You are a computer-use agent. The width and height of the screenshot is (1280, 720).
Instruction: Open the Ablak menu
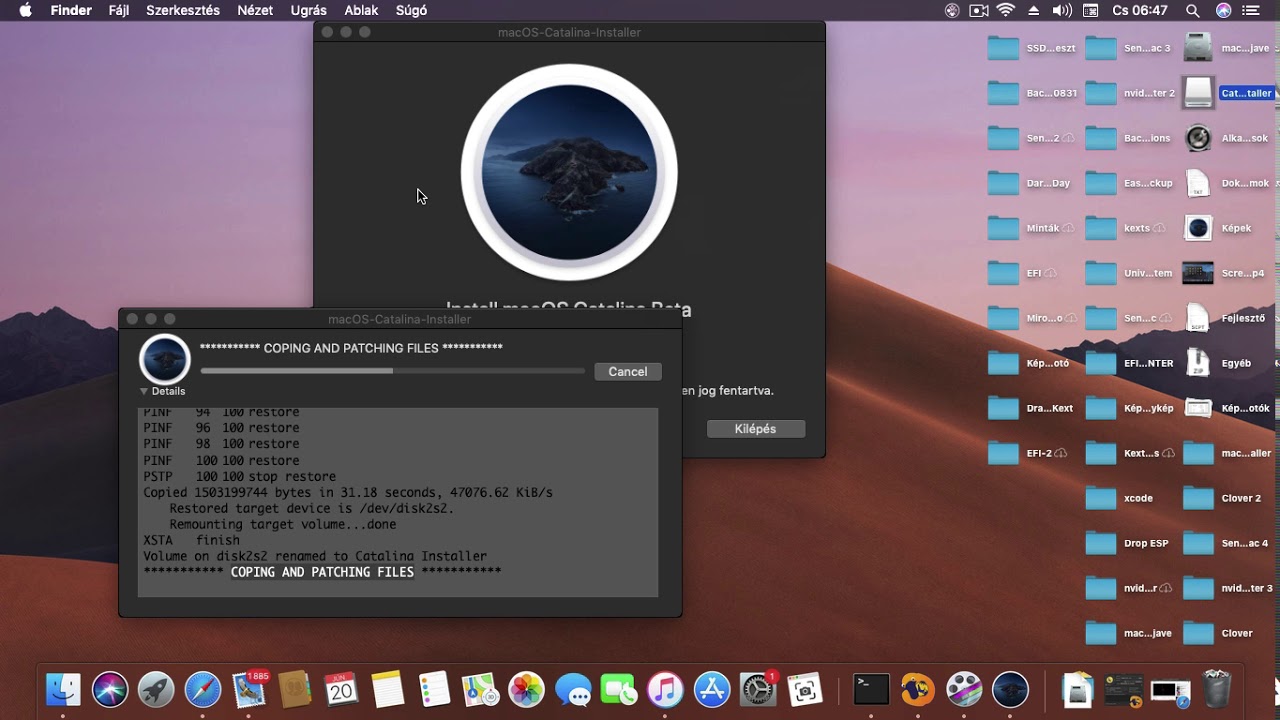(361, 10)
